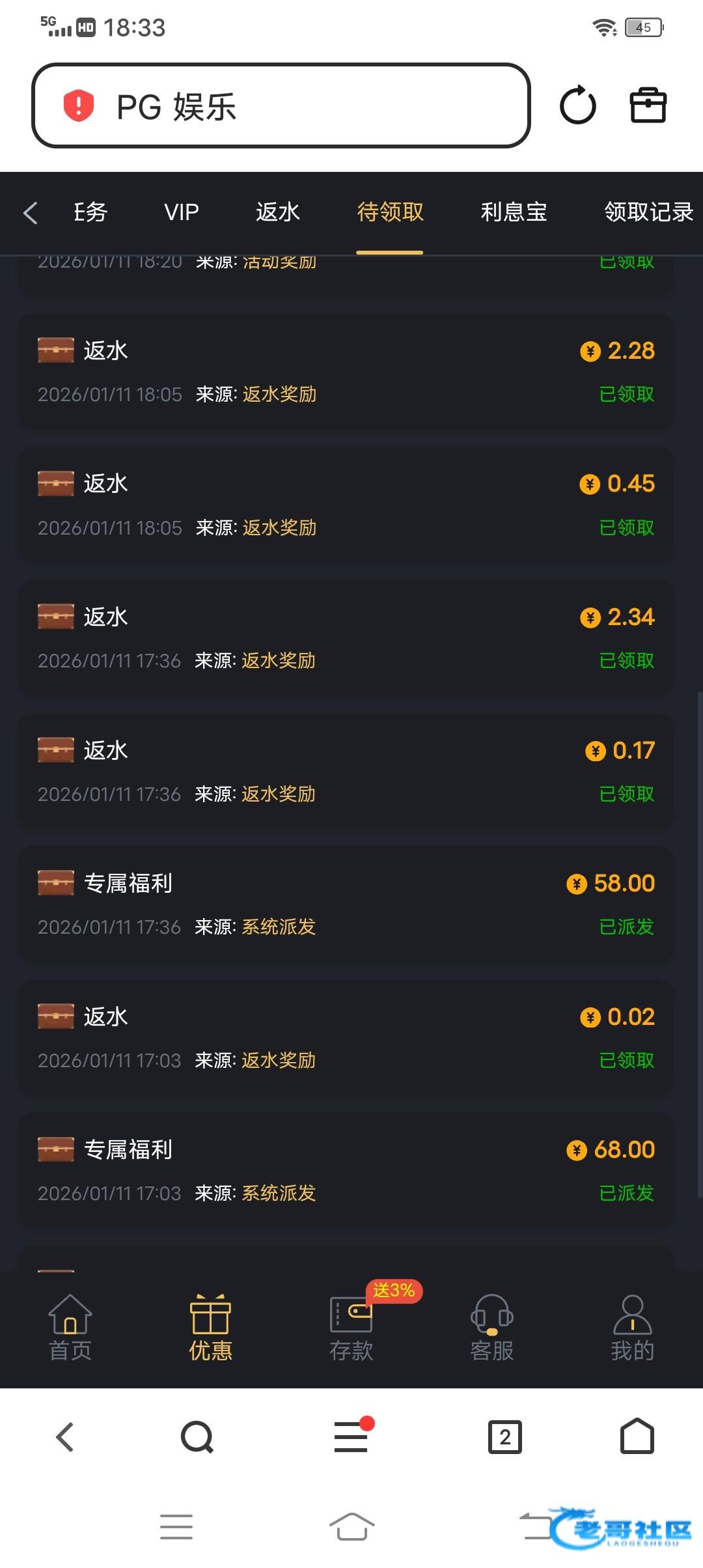
Task: Reload the page with the refresh icon
Action: (577, 105)
